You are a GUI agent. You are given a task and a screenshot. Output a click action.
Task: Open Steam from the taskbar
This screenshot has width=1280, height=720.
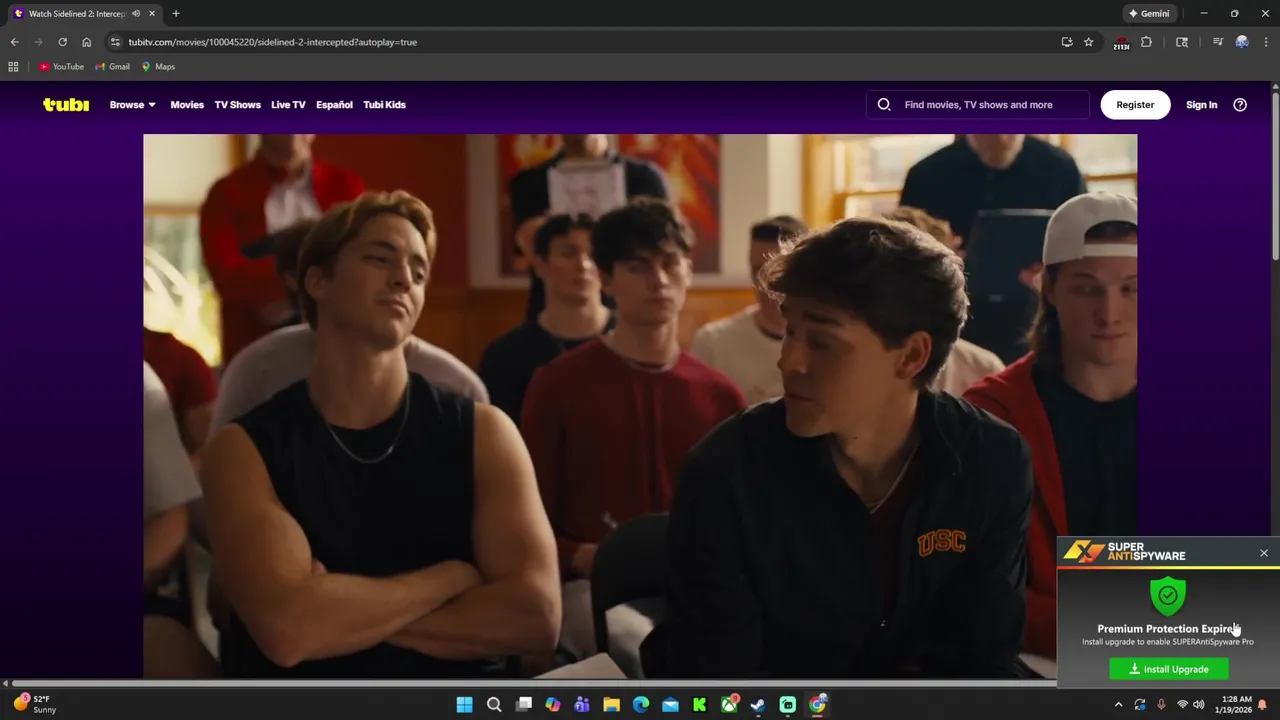coord(758,705)
